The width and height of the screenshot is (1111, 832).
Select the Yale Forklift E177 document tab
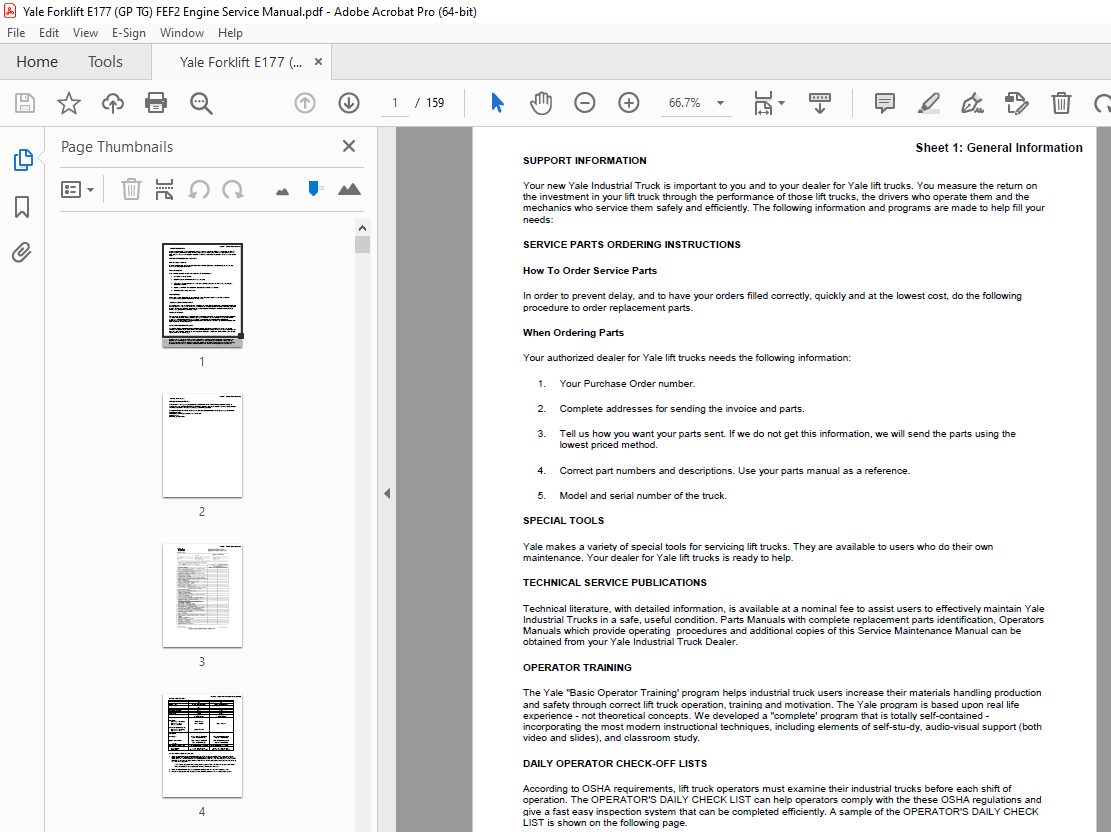(x=240, y=62)
